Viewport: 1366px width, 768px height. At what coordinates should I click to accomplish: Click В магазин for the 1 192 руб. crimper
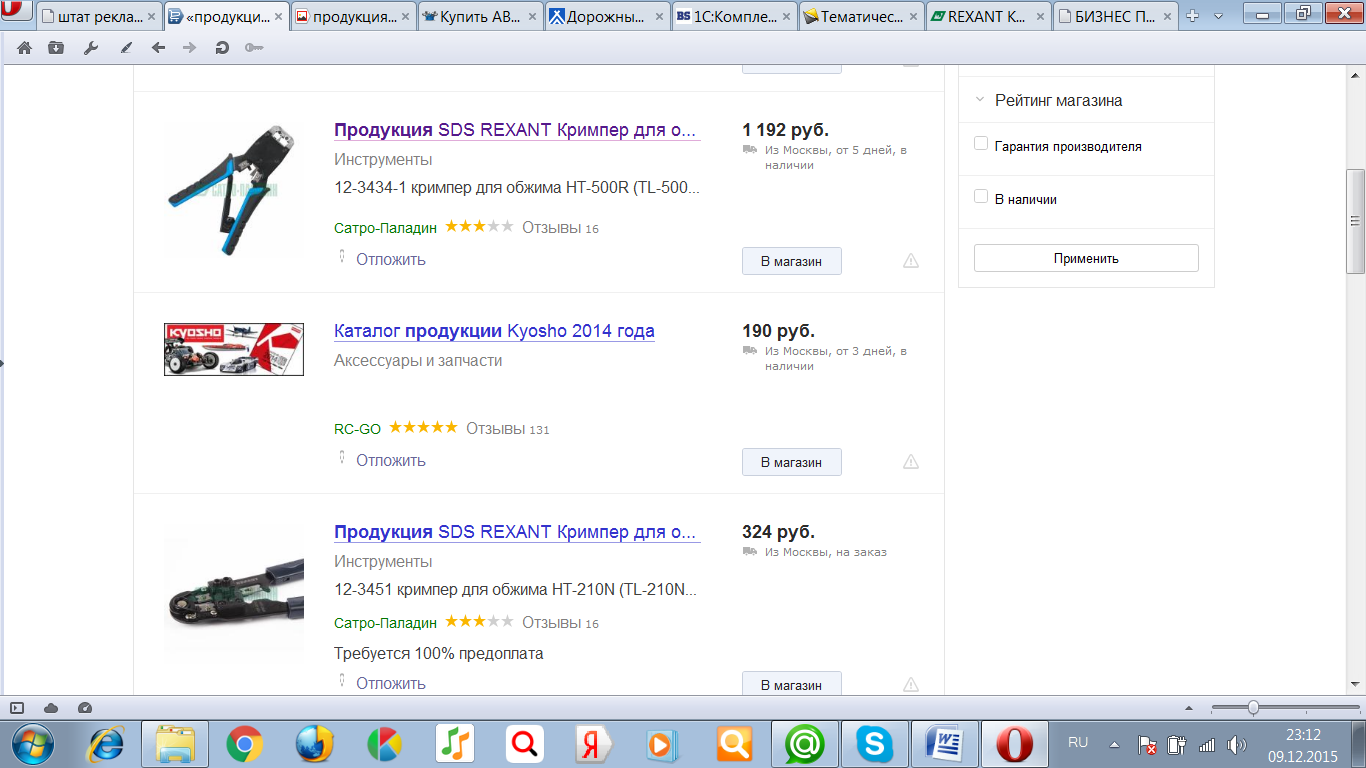tap(791, 261)
